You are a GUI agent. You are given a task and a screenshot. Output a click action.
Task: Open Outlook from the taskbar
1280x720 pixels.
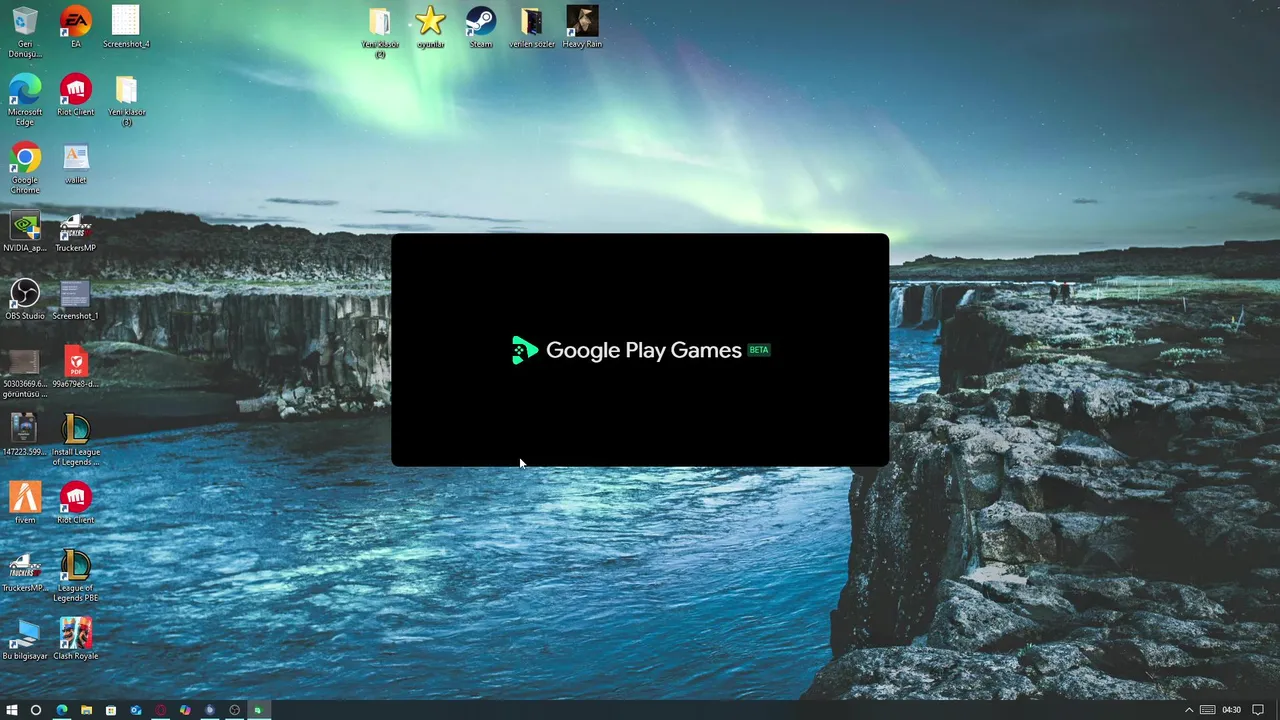pos(136,710)
